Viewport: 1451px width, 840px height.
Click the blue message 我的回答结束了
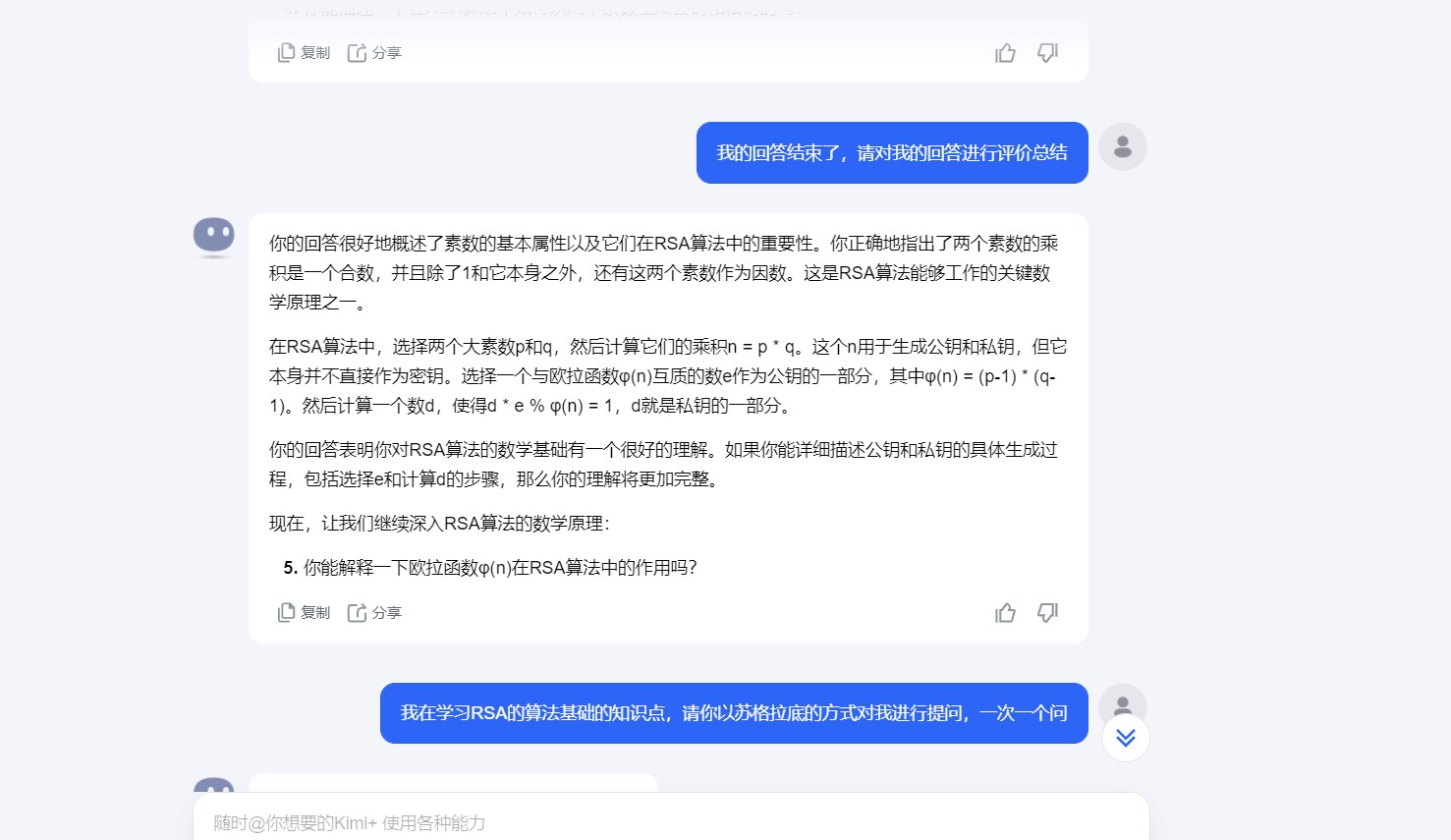892,152
